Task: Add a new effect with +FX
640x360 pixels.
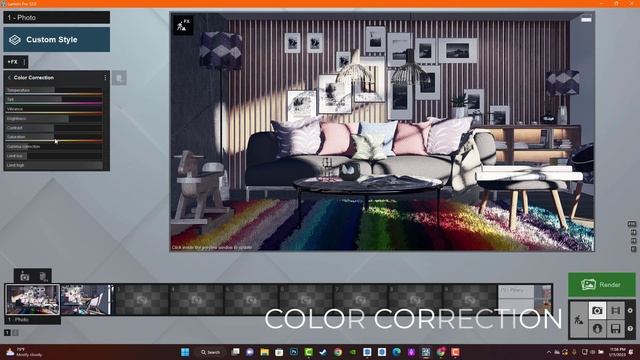Action: [x=12, y=62]
